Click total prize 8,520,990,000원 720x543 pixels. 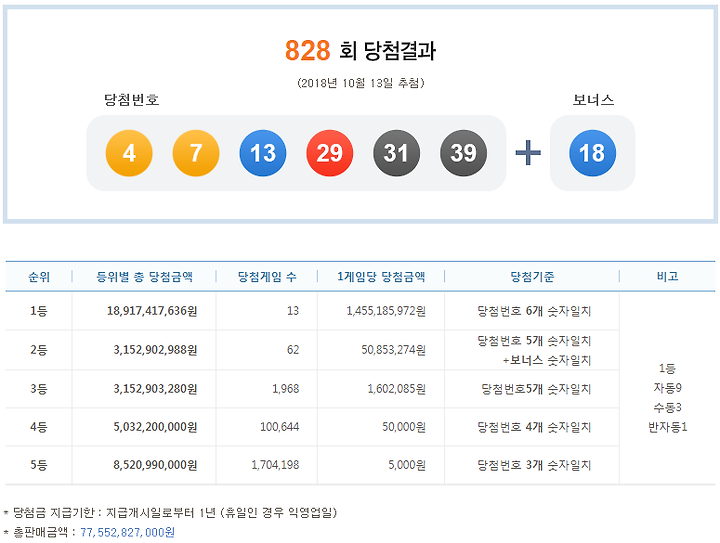[155, 465]
